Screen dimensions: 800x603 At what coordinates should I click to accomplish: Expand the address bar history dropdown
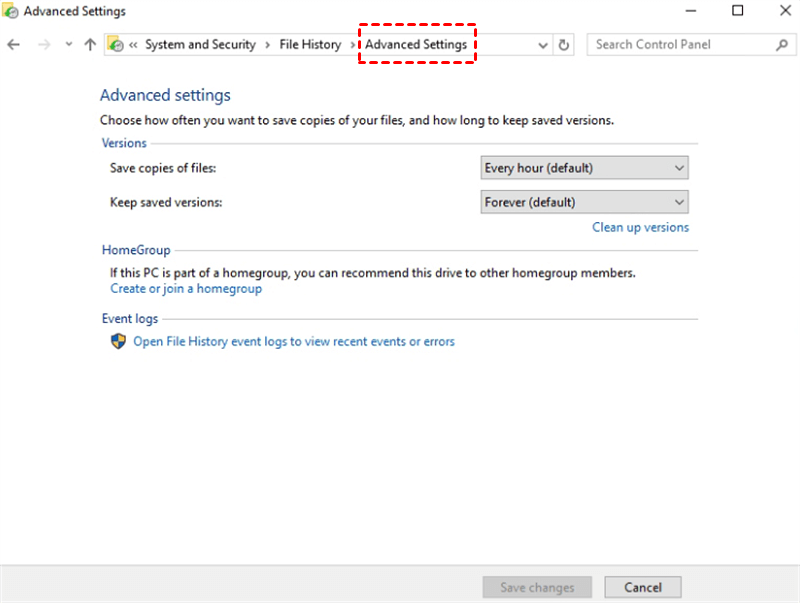tap(543, 45)
